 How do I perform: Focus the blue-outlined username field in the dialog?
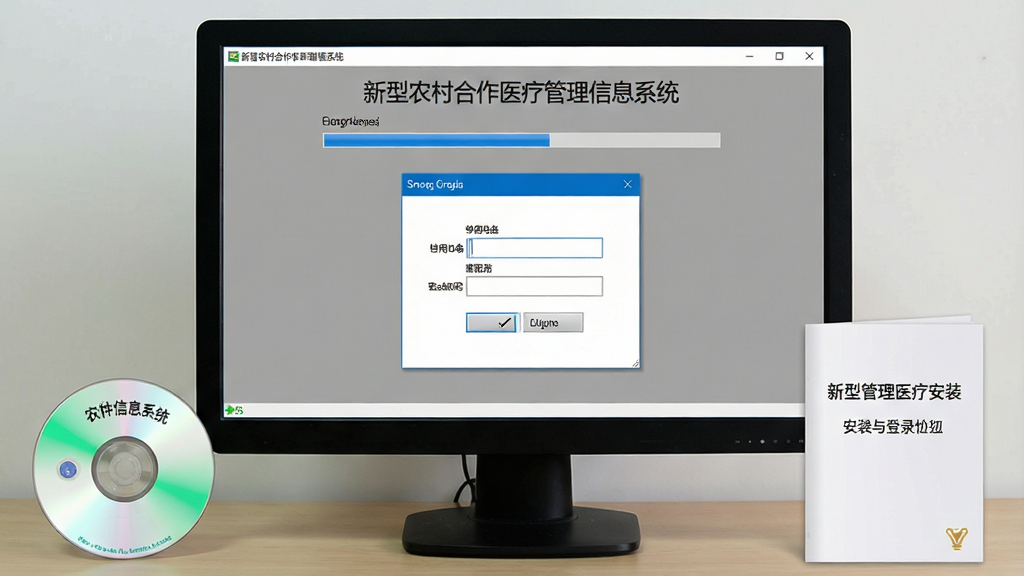pyautogui.click(x=534, y=248)
